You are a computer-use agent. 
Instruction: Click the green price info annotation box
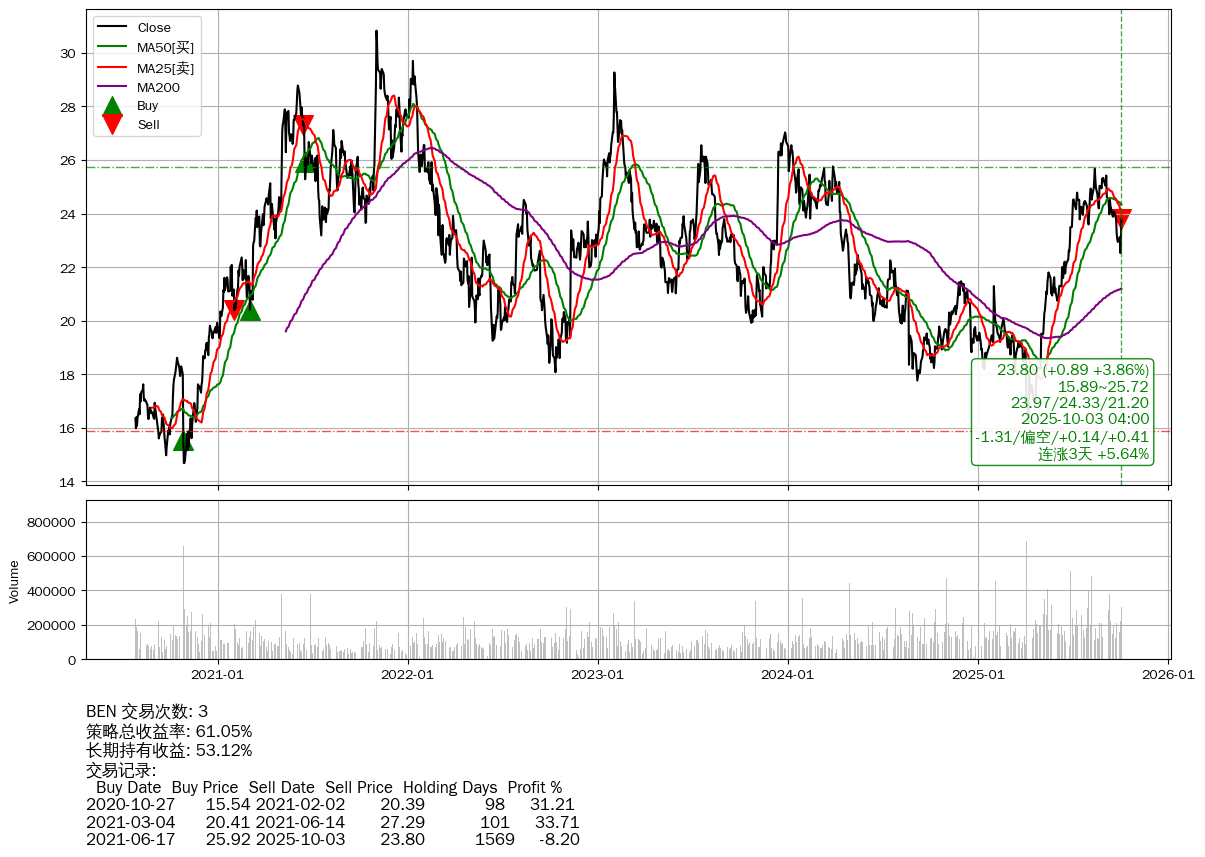tap(1062, 412)
